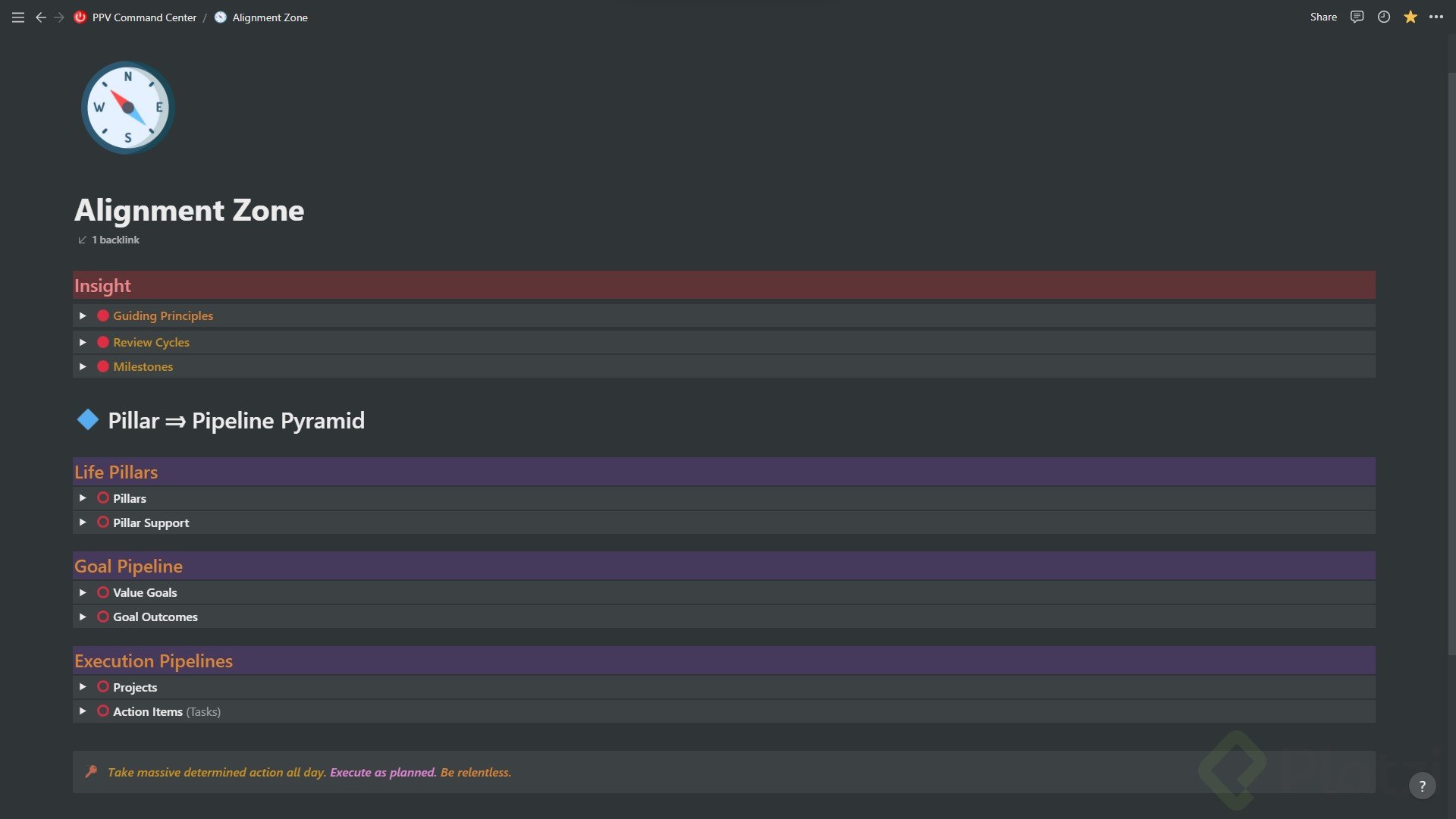Open the sidebar hamburger menu
The width and height of the screenshot is (1456, 819).
coord(18,17)
